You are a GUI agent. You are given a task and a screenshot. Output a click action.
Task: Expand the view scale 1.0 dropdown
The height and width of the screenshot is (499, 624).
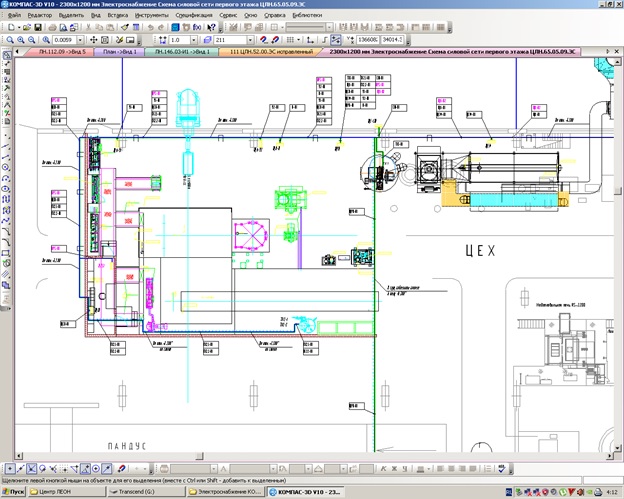point(193,40)
